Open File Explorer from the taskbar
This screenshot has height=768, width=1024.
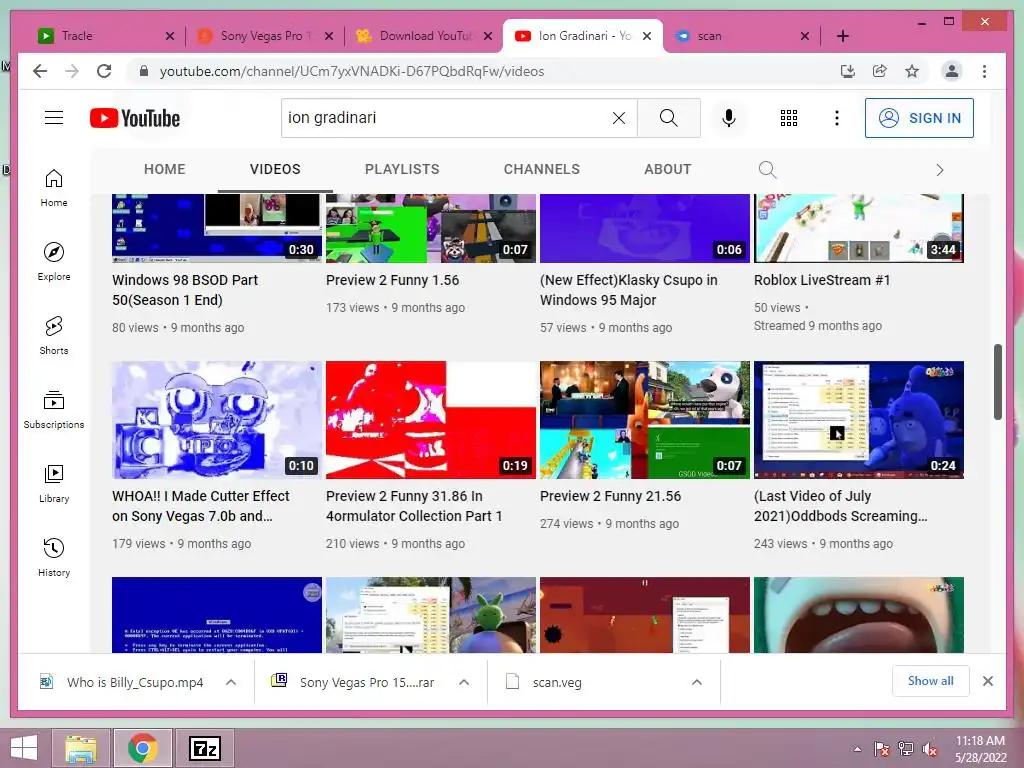coord(81,748)
